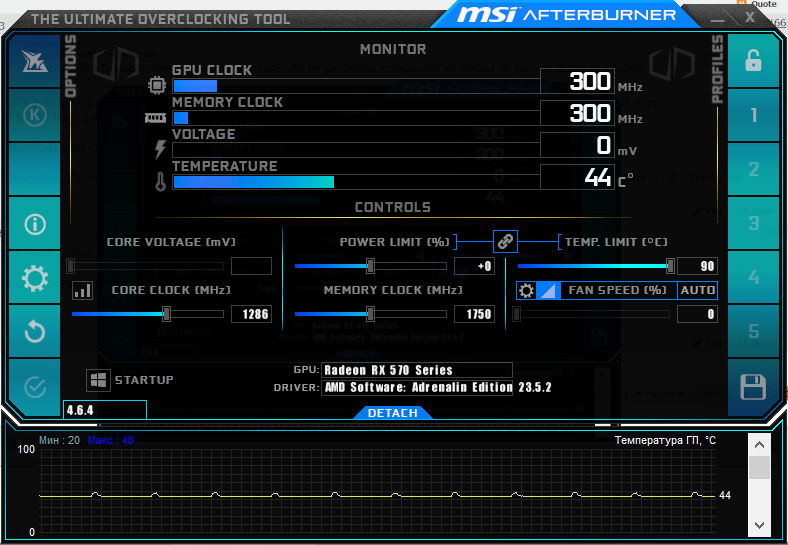Click the 'Мин : 20' graph label
This screenshot has width=788, height=545.
(59, 440)
